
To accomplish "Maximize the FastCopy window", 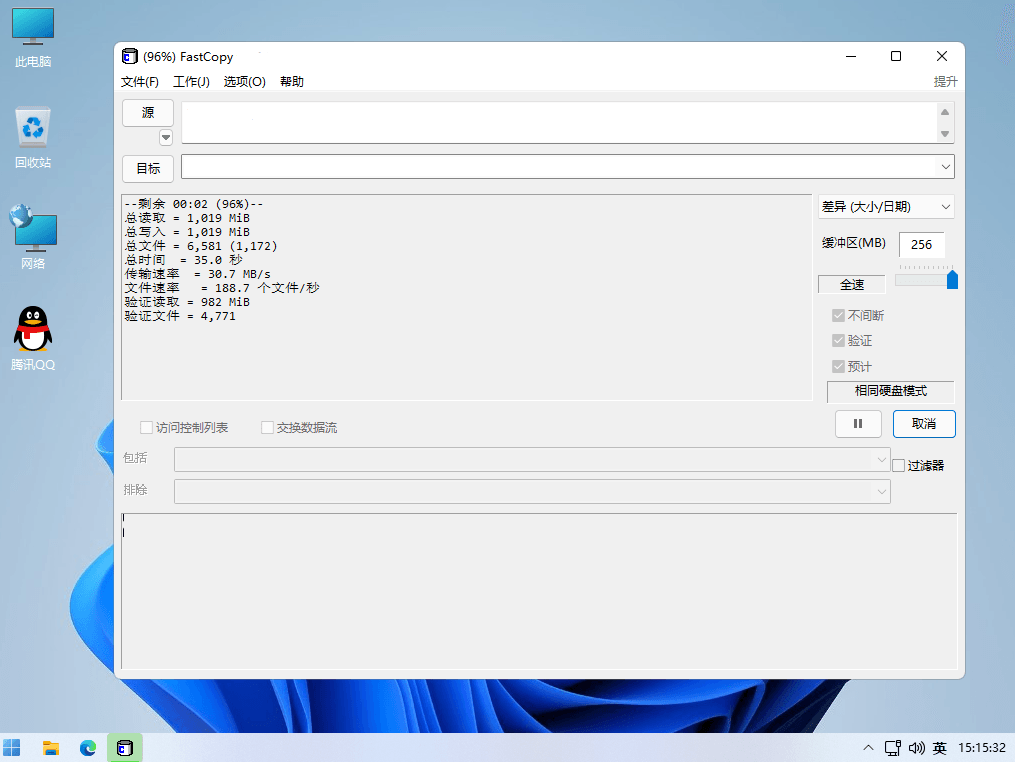I will [x=896, y=56].
